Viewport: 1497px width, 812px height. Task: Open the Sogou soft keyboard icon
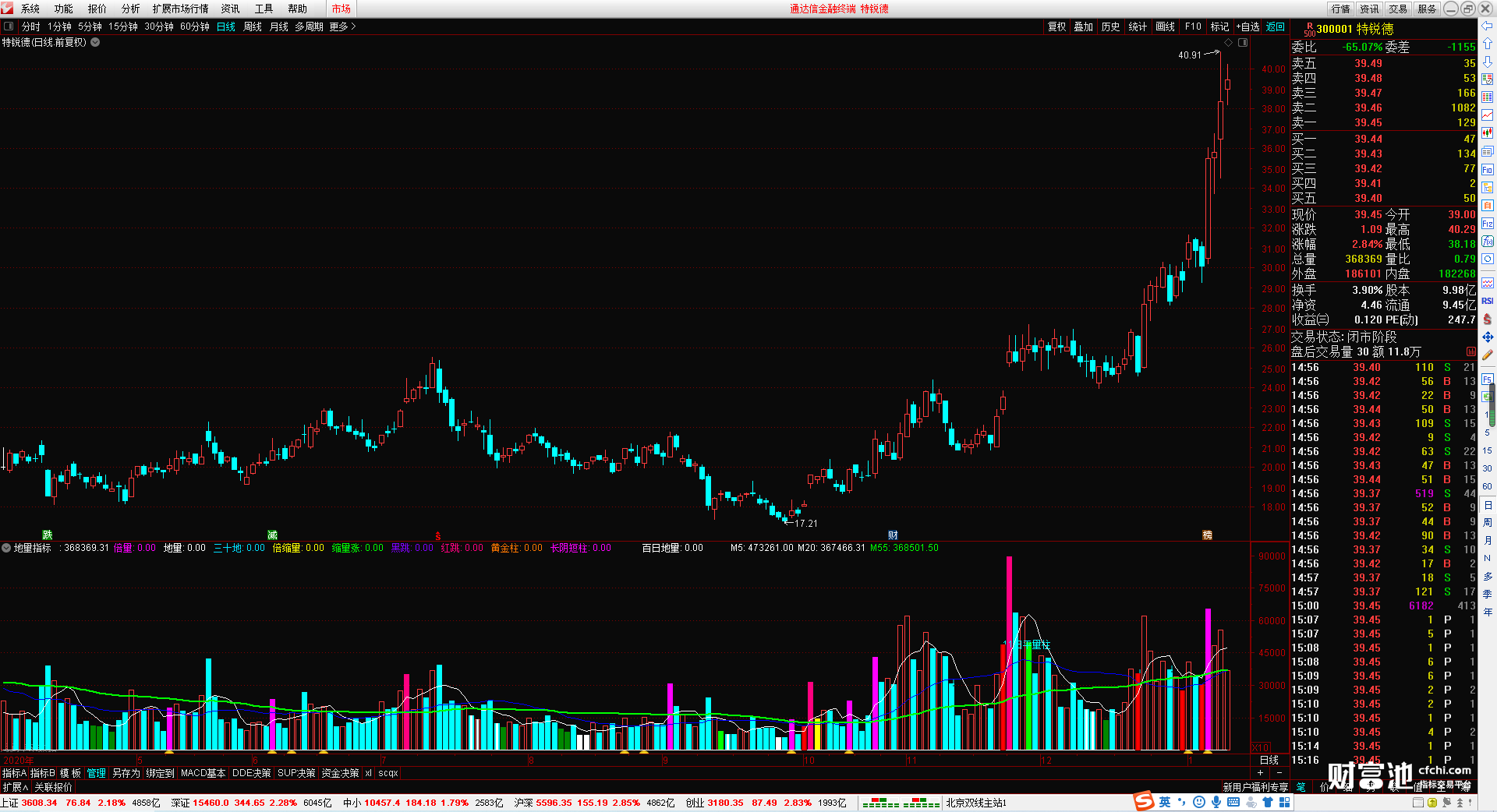coord(1233,802)
